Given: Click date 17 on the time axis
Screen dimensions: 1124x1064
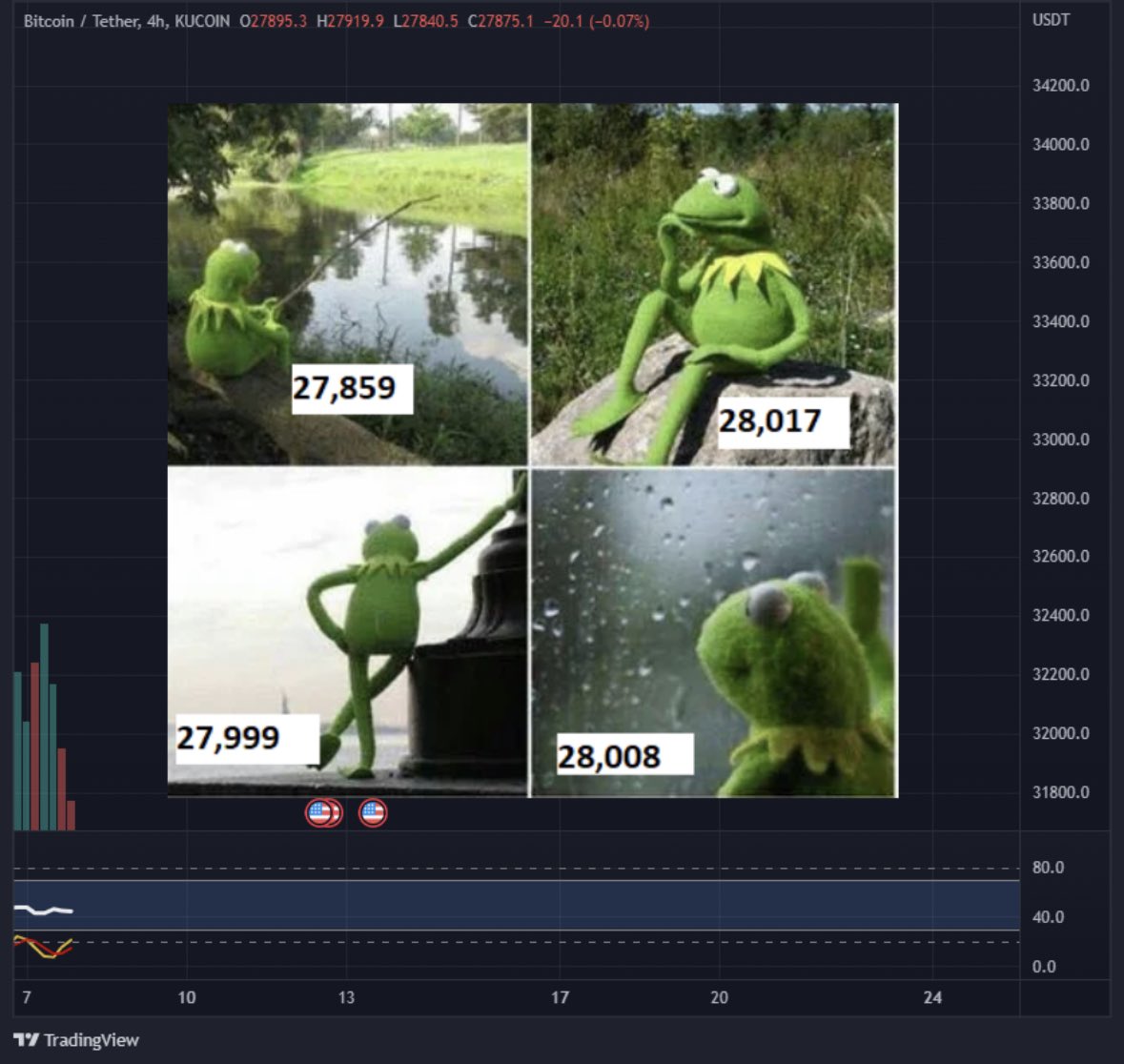Looking at the screenshot, I should 560,997.
